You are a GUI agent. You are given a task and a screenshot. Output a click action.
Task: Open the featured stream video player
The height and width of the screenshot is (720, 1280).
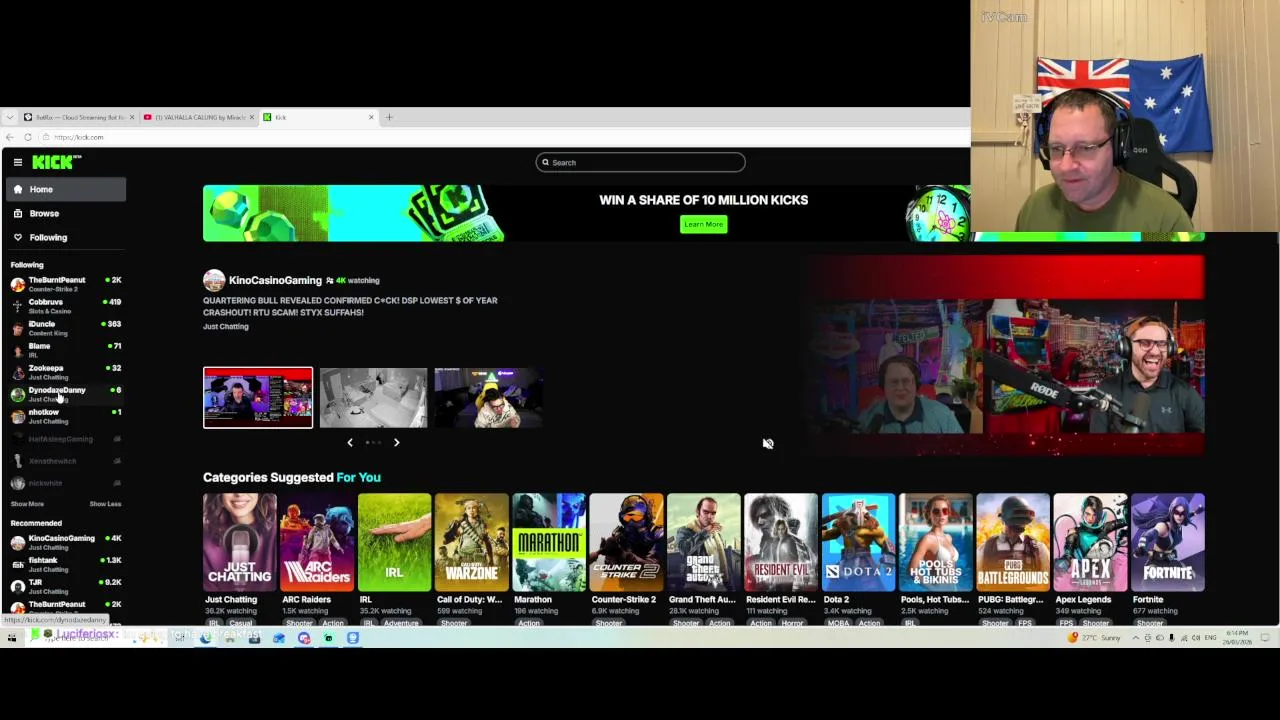(x=1003, y=355)
